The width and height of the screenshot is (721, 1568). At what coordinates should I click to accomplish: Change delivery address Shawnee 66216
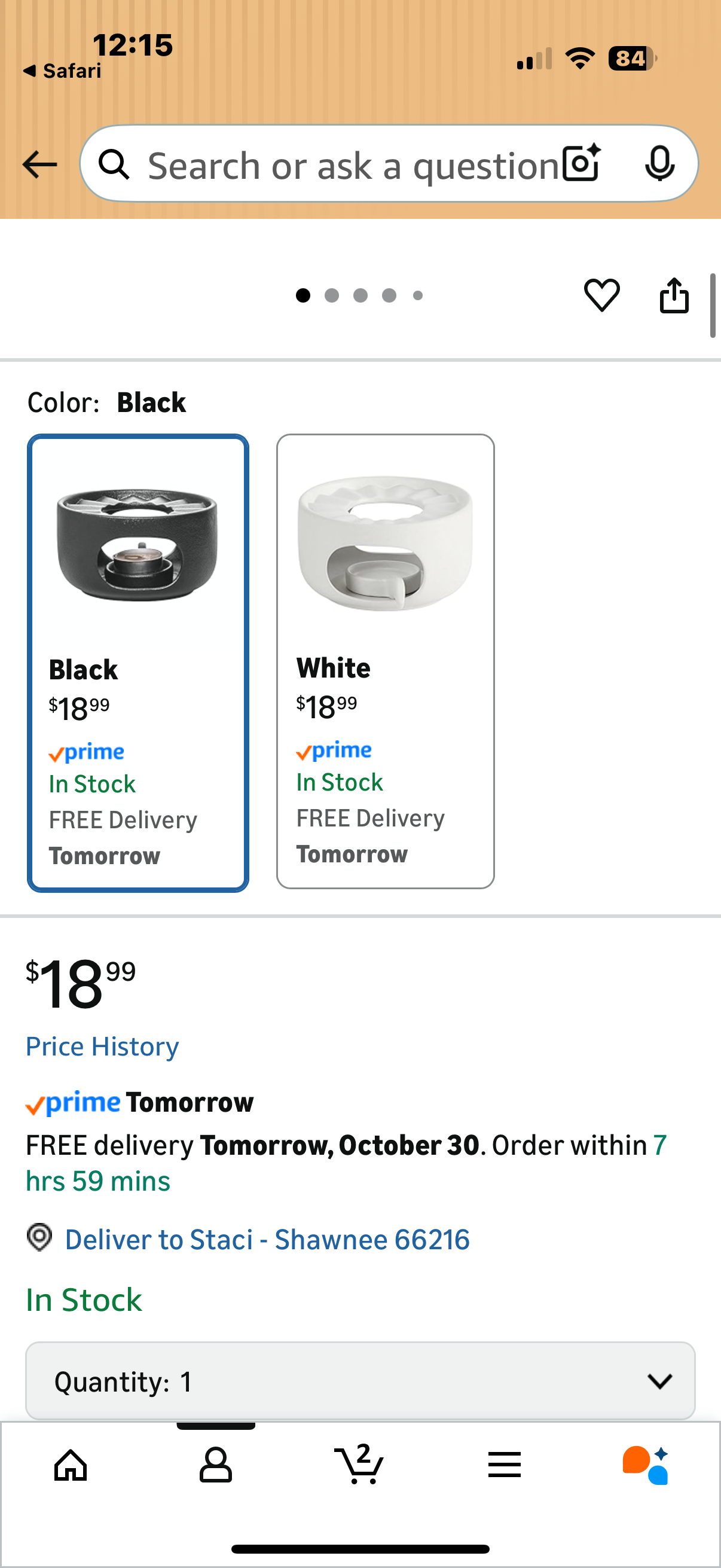click(267, 1239)
